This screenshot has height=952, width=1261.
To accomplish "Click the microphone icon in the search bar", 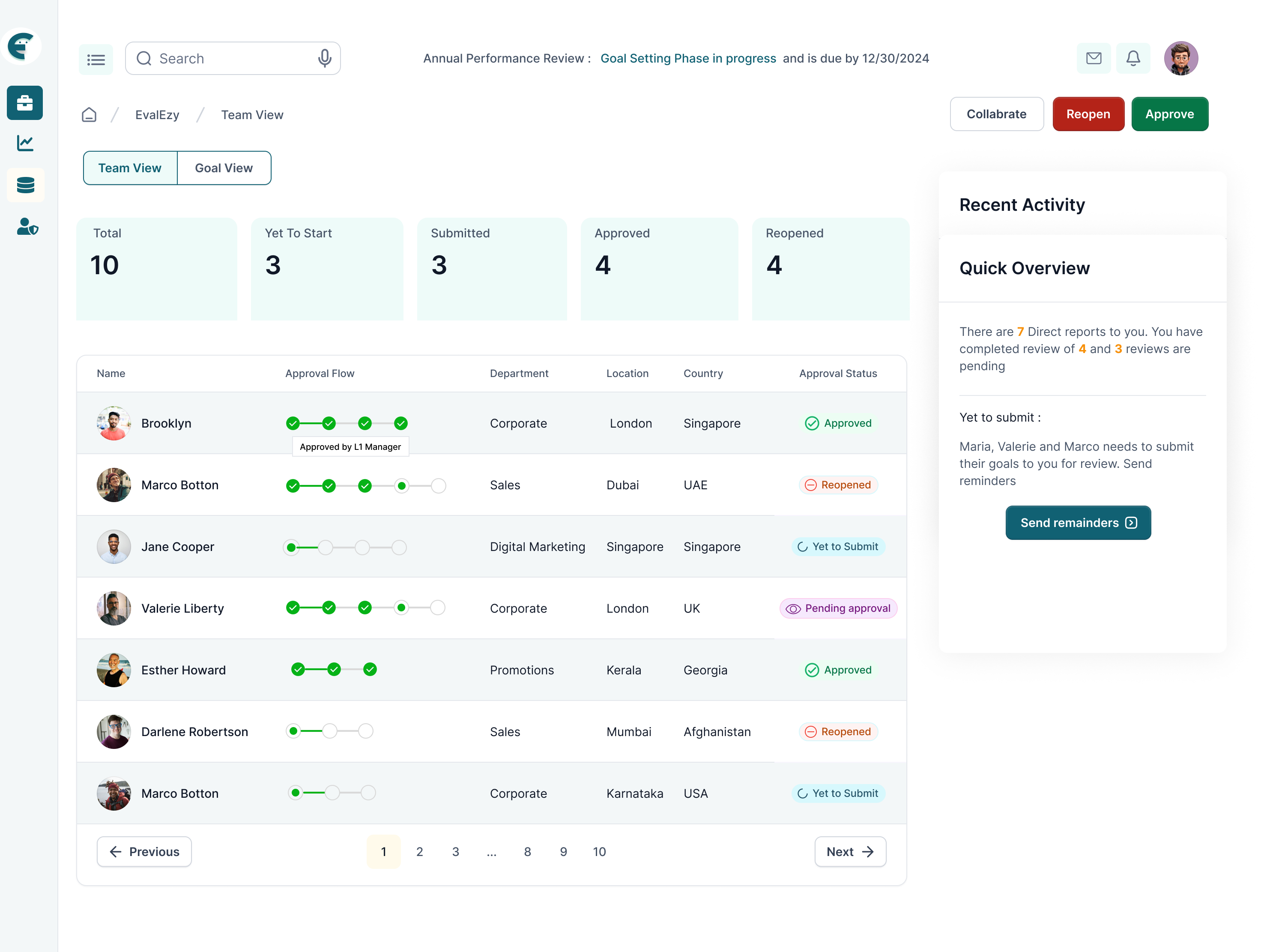I will tap(324, 58).
